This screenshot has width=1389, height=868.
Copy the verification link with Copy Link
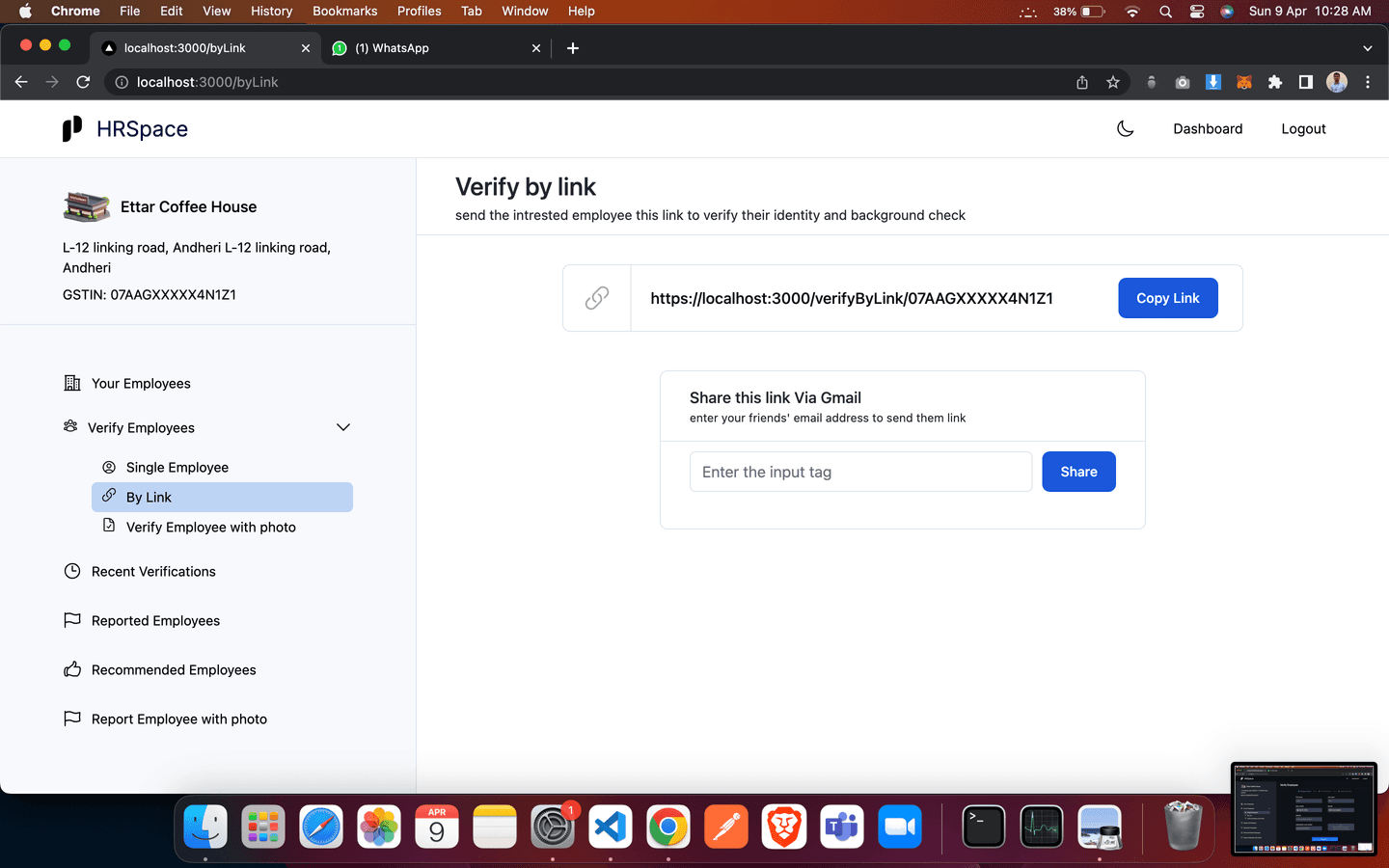click(x=1168, y=298)
